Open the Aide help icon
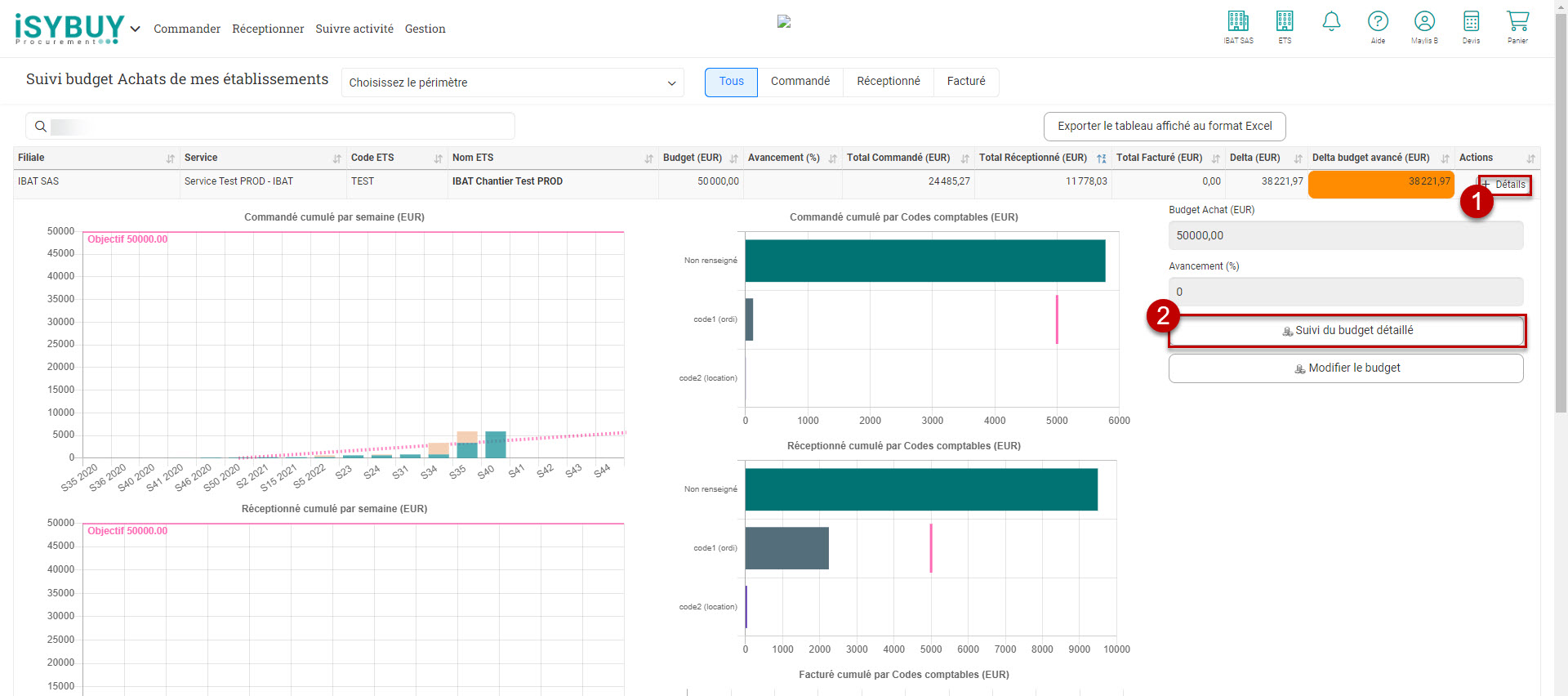This screenshot has width=1568, height=696. click(x=1378, y=26)
